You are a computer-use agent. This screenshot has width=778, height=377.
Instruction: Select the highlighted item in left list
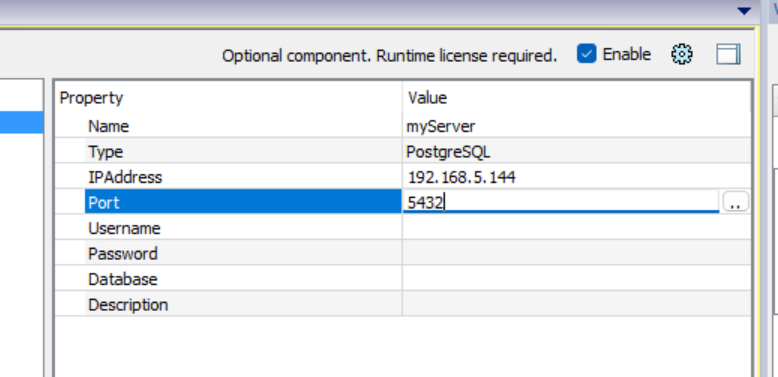pyautogui.click(x=21, y=122)
